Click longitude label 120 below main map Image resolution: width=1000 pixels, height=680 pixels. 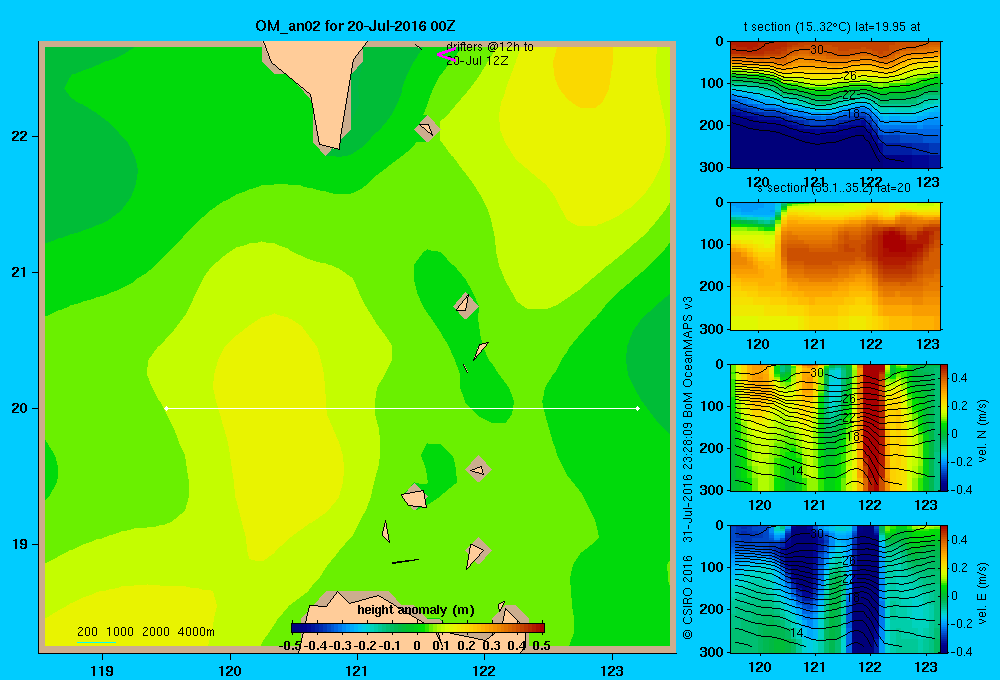pos(230,670)
